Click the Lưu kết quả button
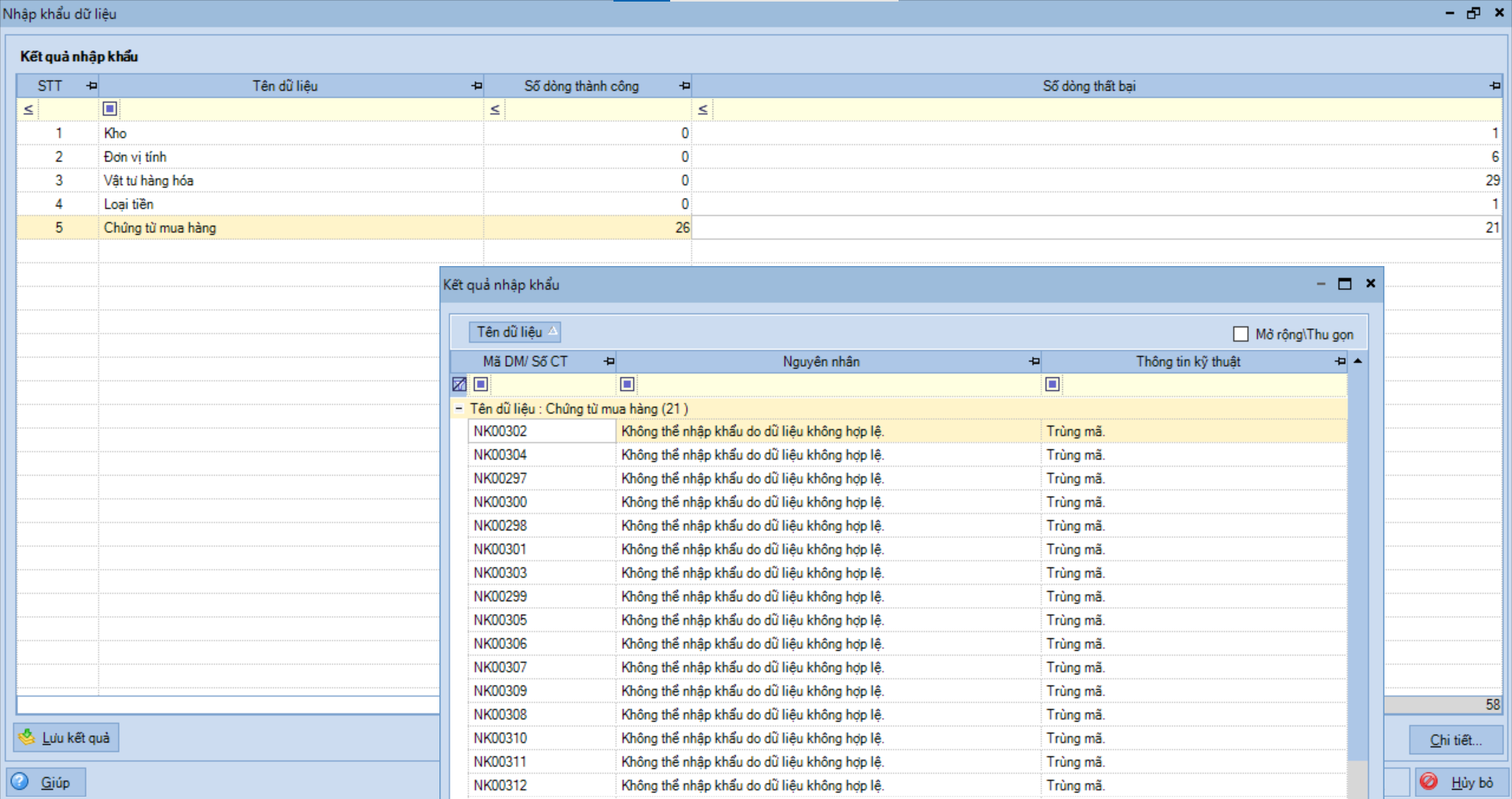Viewport: 1512px width, 799px height. tap(66, 738)
